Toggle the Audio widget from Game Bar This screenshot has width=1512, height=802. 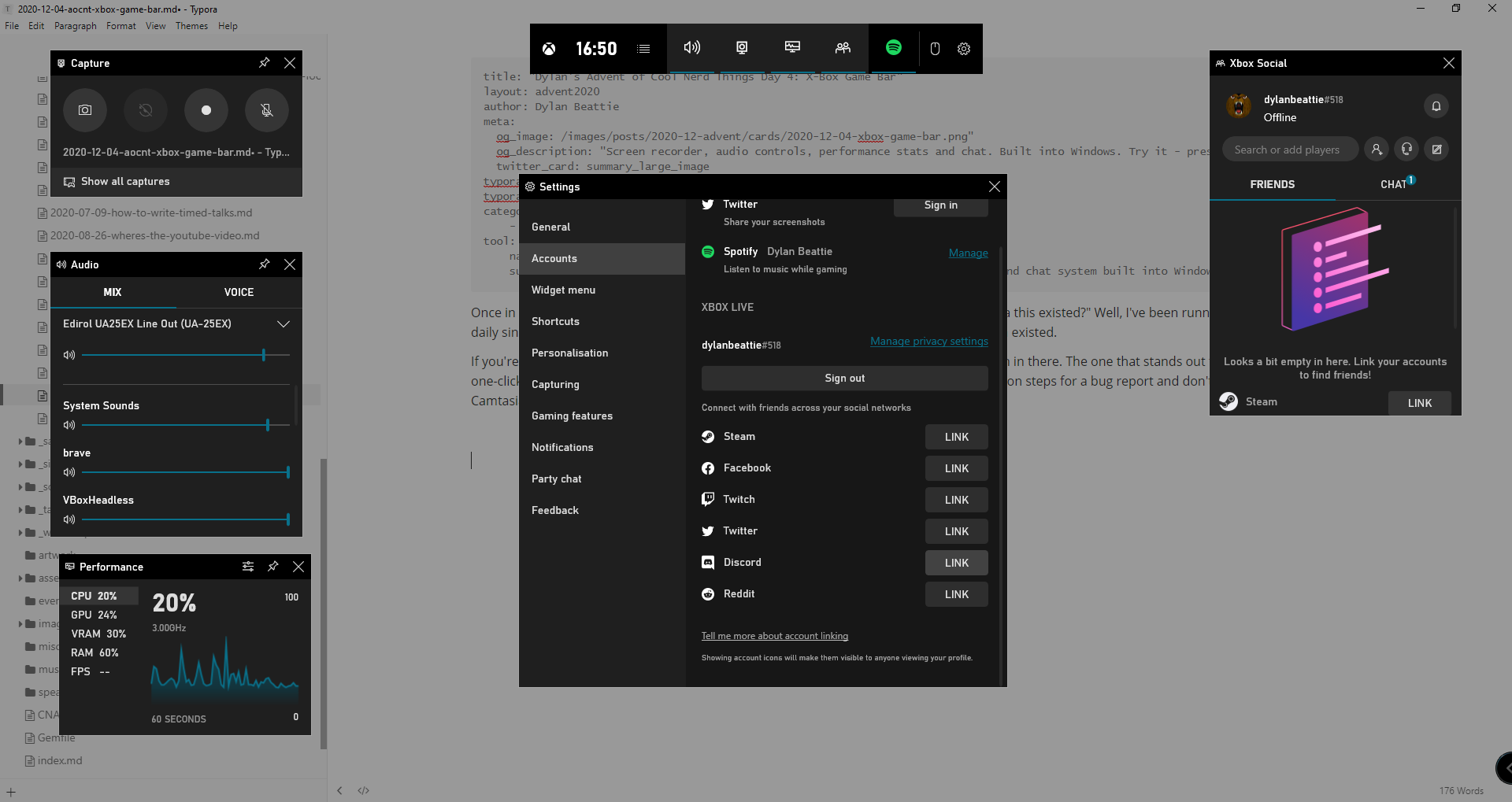pyautogui.click(x=692, y=48)
